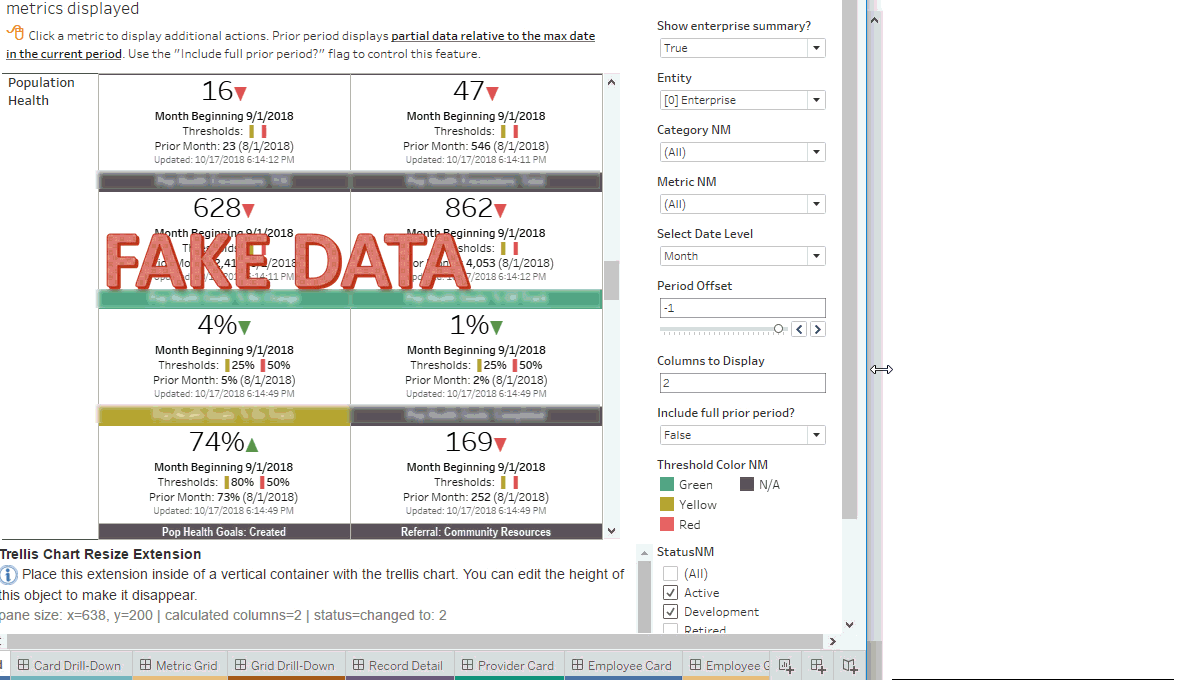Check the (All) StatusNM checkbox
This screenshot has width=1200, height=680.
[671, 574]
